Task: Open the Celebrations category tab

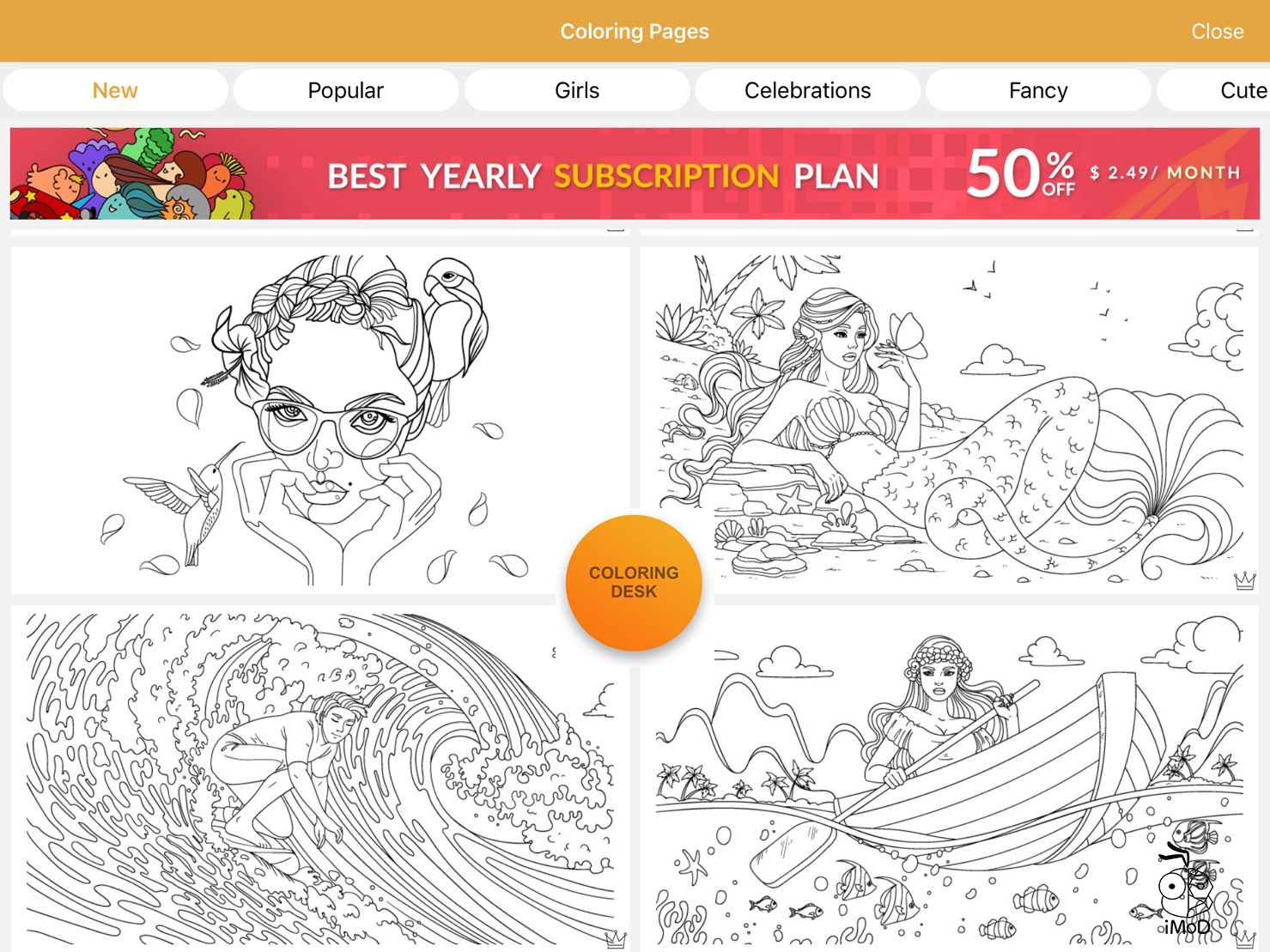Action: click(x=807, y=90)
